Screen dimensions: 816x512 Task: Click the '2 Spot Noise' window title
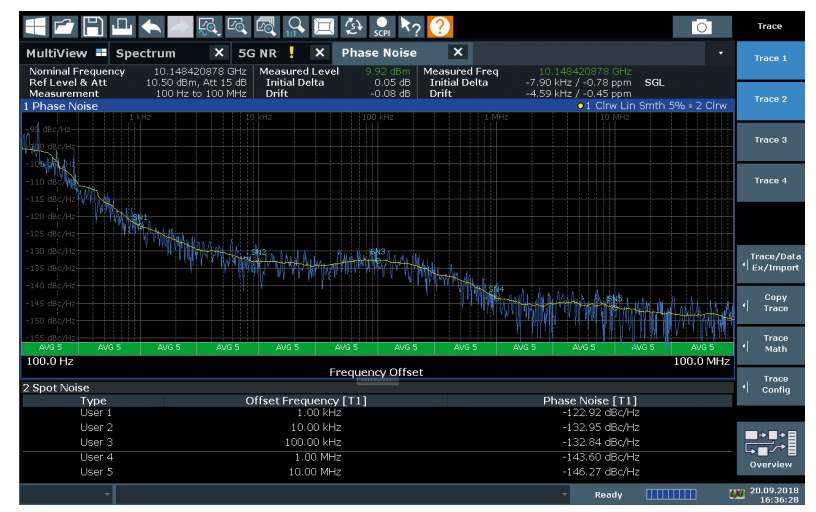[x=56, y=388]
